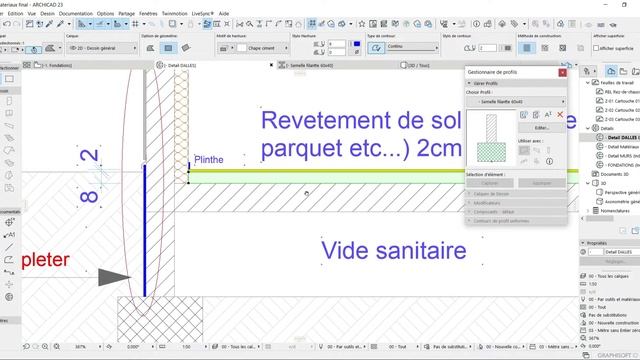Close the Gestionnaire de profils palette
The height and width of the screenshot is (360, 640).
point(562,72)
